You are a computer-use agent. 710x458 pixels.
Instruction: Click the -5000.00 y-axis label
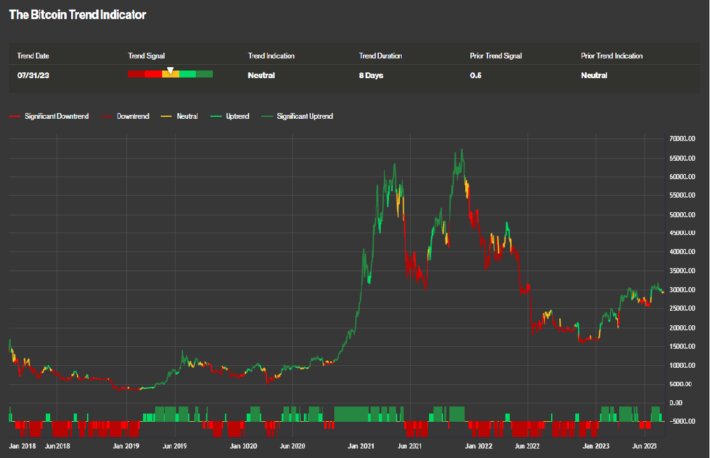[x=682, y=421]
